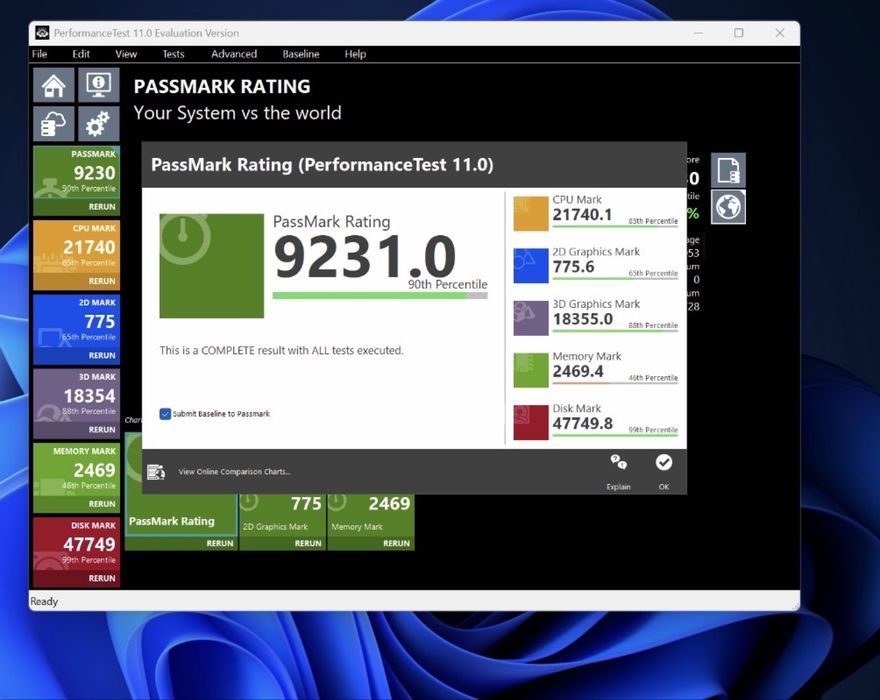
Task: Close the PerformanceTest window
Action: (780, 33)
